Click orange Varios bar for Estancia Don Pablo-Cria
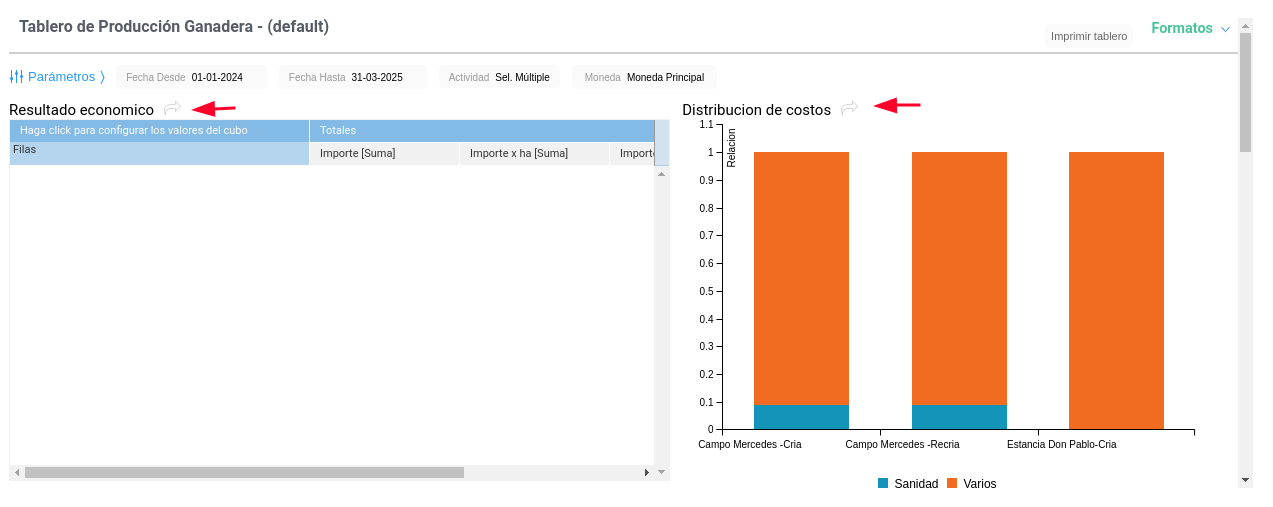Viewport: 1273px width, 507px height. pyautogui.click(x=1116, y=290)
